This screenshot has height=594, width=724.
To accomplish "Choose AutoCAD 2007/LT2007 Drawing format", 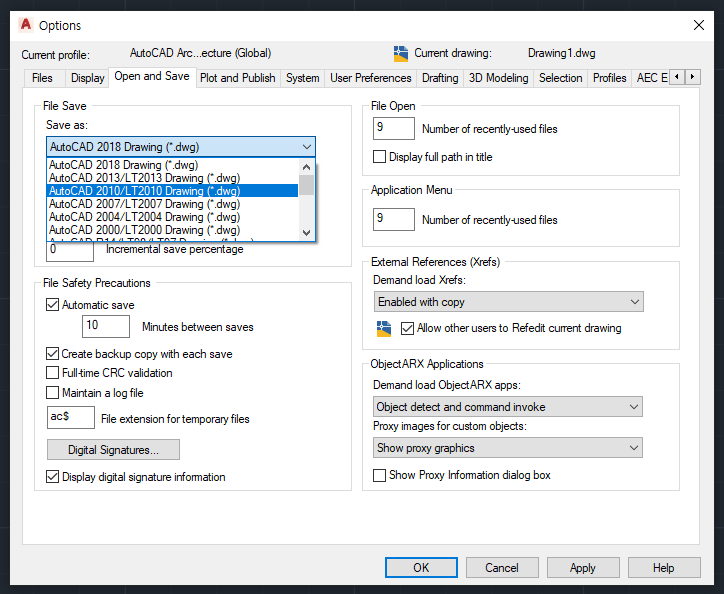I will point(172,204).
